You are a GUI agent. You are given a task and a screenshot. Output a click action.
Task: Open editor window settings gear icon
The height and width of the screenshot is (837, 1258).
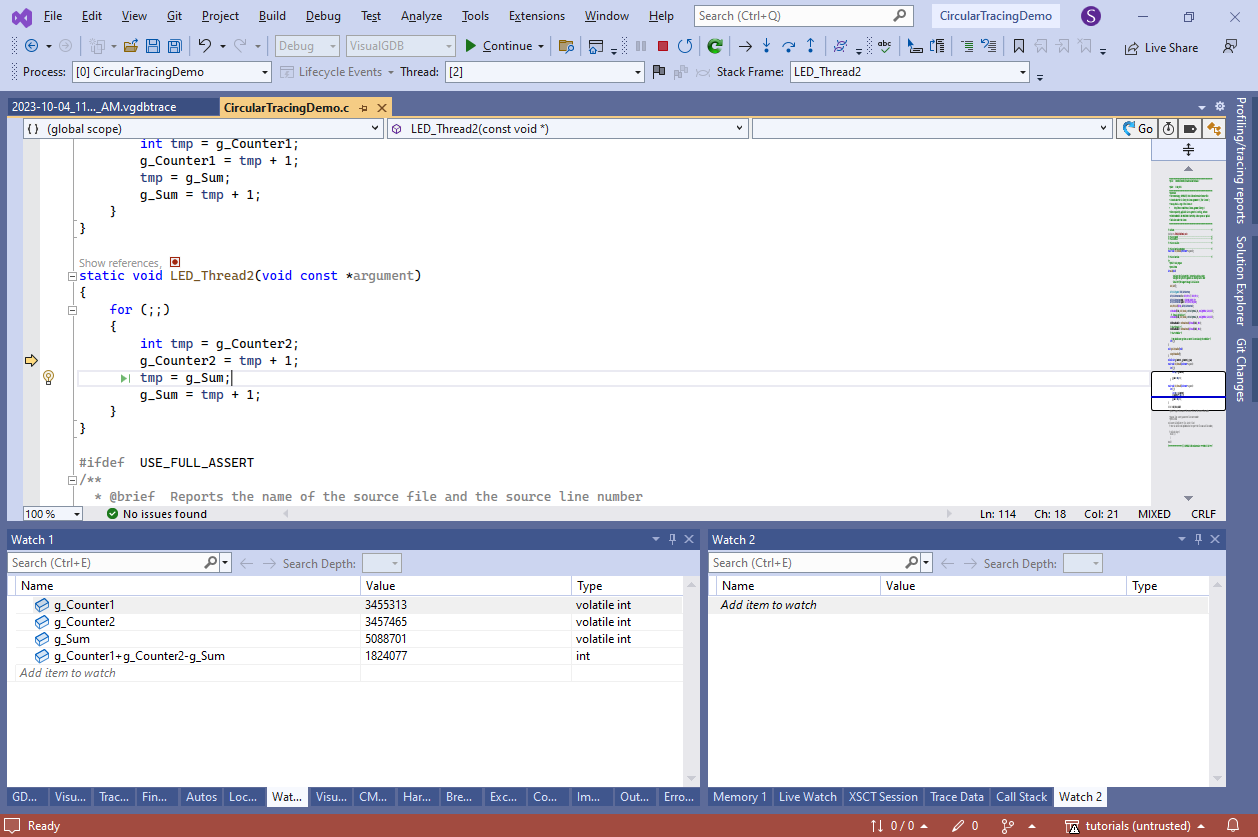(x=1219, y=107)
